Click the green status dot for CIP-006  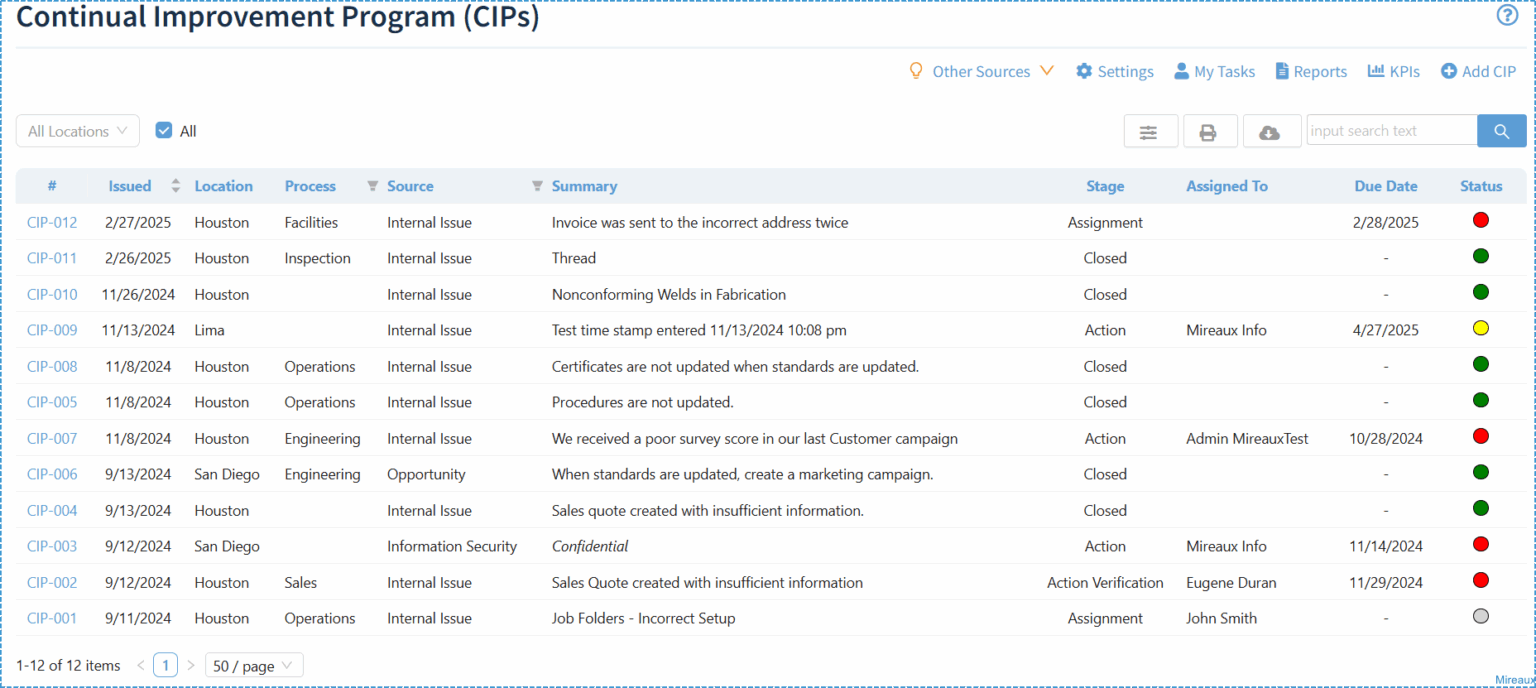point(1481,472)
